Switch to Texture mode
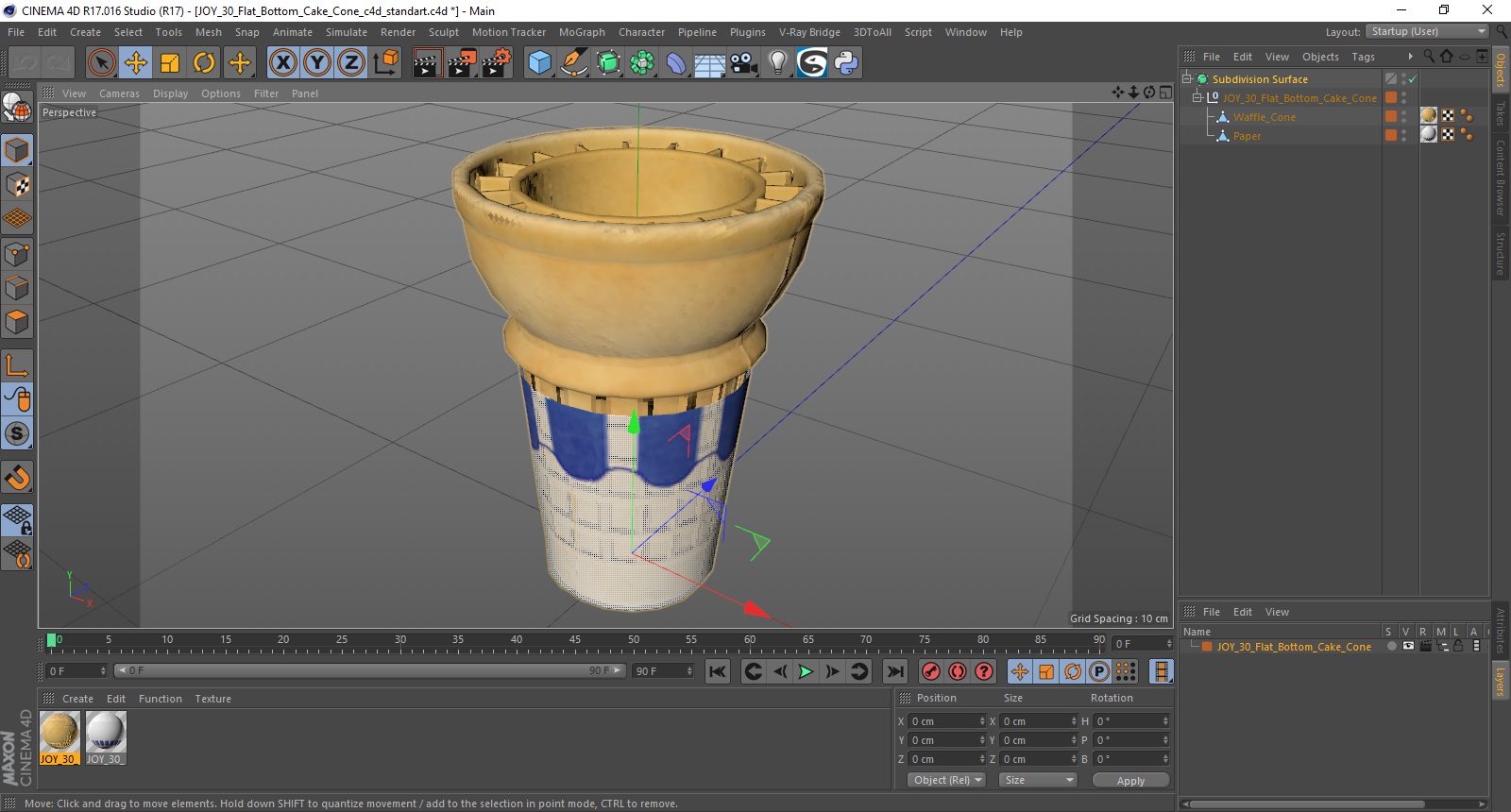 [x=17, y=184]
